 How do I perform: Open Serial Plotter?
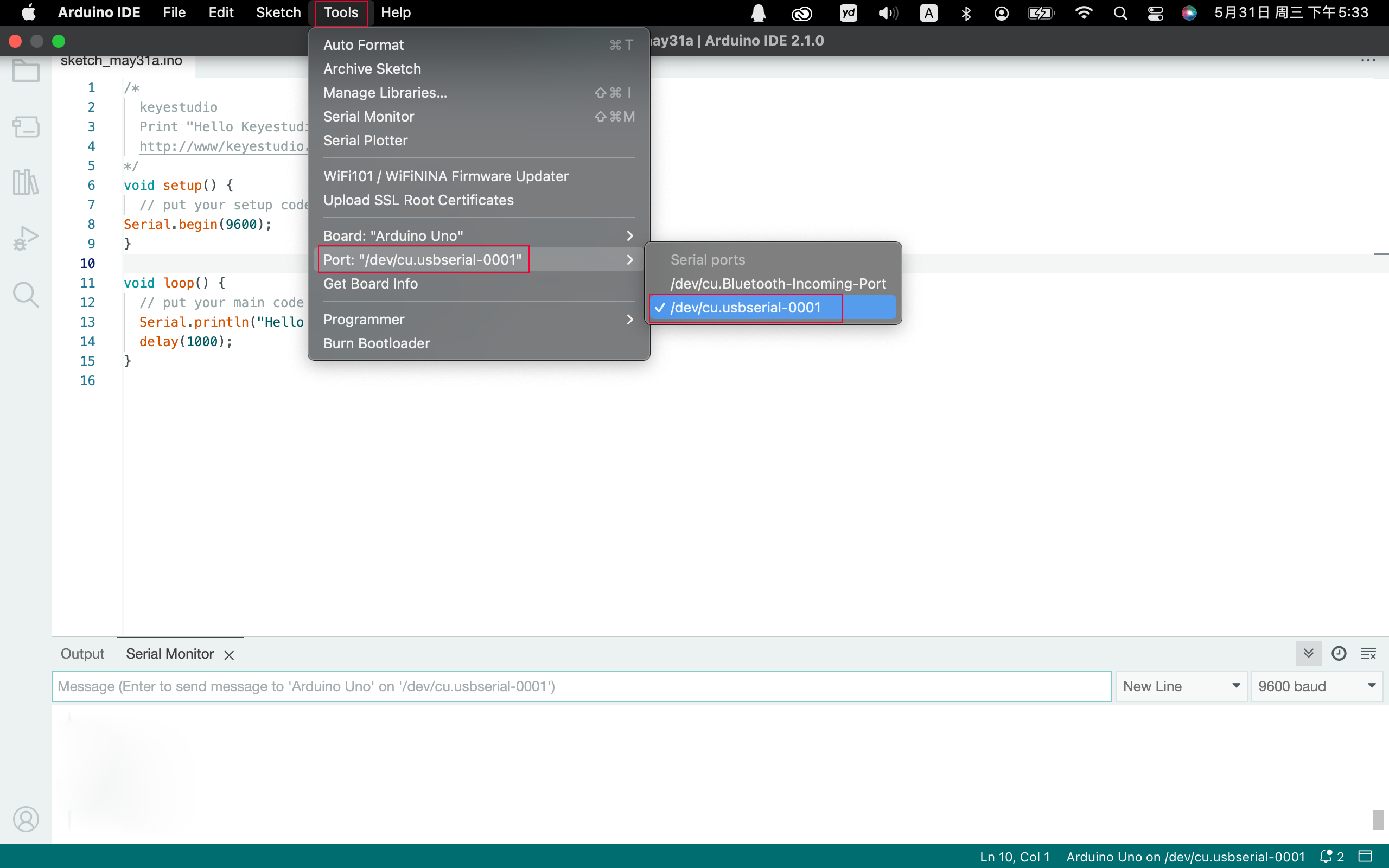pos(479,140)
